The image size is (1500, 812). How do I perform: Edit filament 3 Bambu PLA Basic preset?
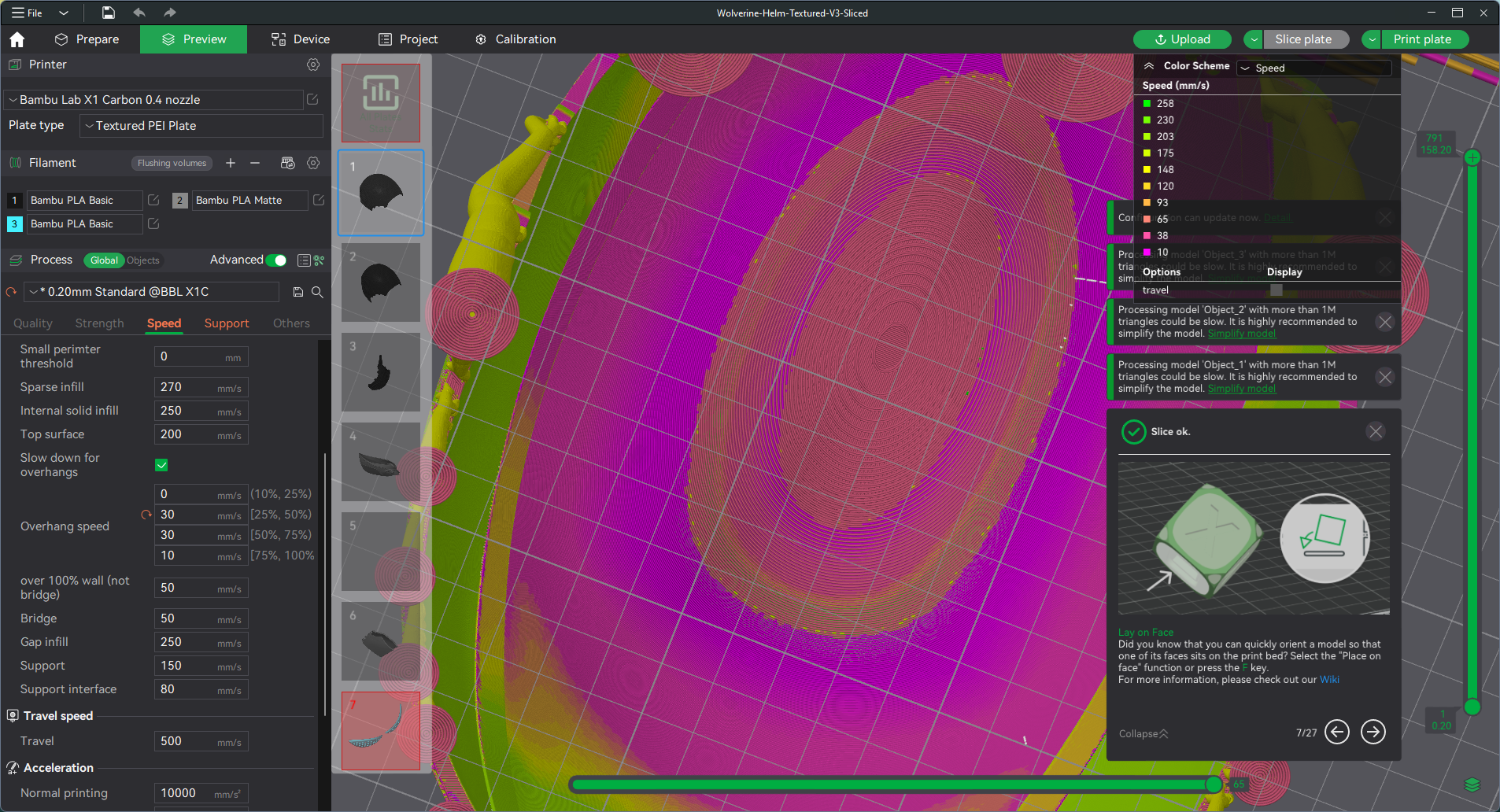[153, 223]
